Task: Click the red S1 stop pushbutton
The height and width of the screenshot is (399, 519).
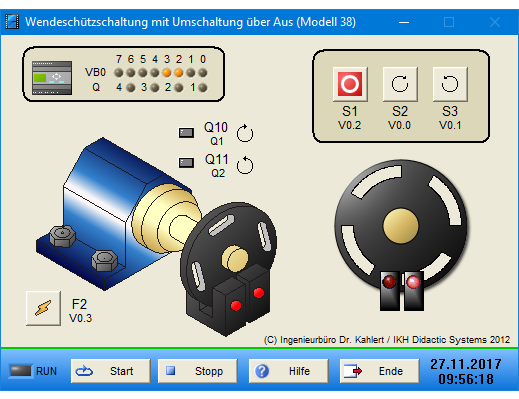Action: coord(350,84)
